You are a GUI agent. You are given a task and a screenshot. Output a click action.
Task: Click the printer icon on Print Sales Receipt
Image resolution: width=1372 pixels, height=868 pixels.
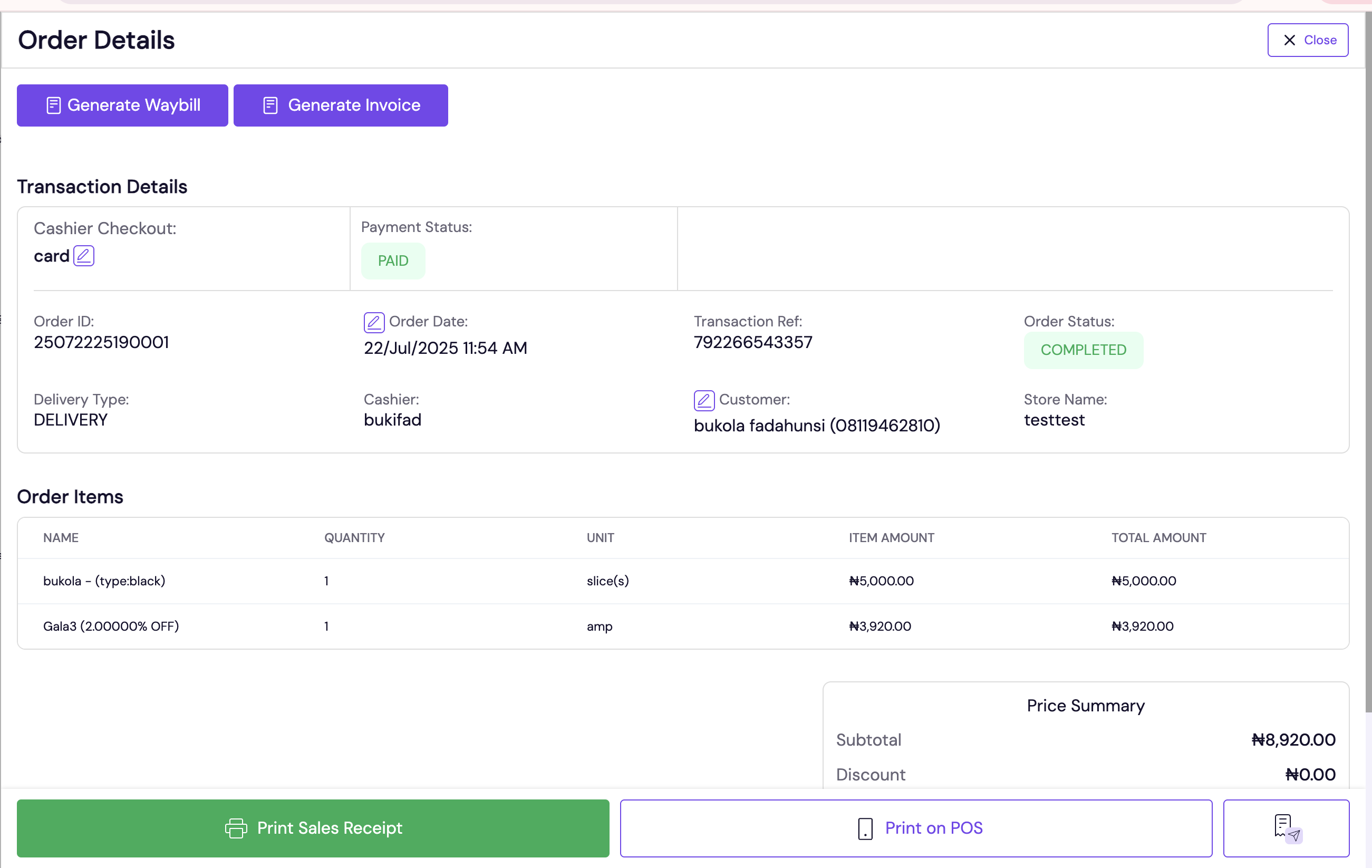coord(236,828)
